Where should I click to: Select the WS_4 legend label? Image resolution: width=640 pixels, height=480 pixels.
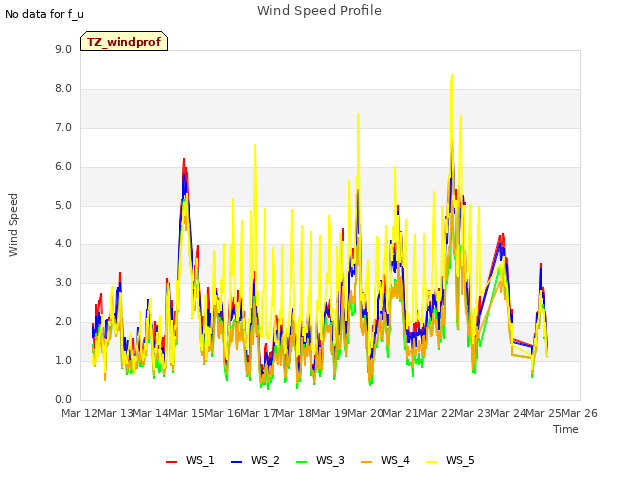click(395, 460)
